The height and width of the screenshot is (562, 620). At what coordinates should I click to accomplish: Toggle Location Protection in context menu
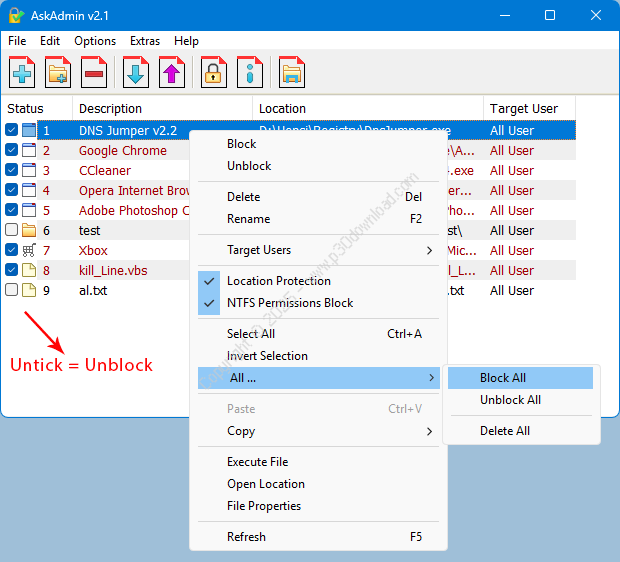pyautogui.click(x=278, y=281)
